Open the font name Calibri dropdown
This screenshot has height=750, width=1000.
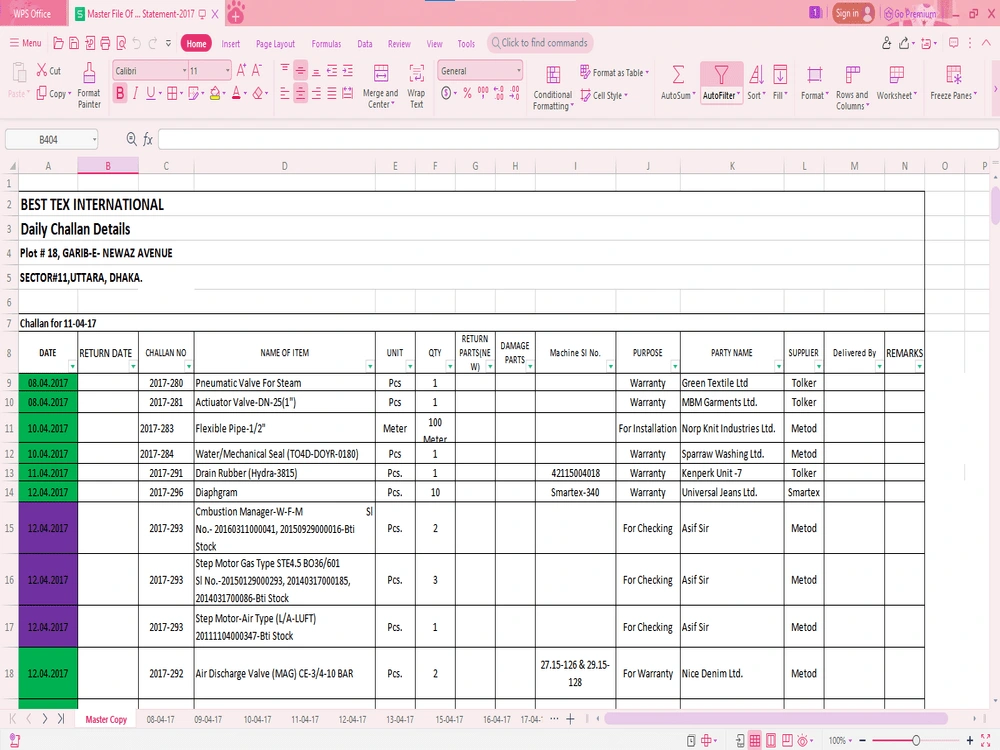[184, 71]
